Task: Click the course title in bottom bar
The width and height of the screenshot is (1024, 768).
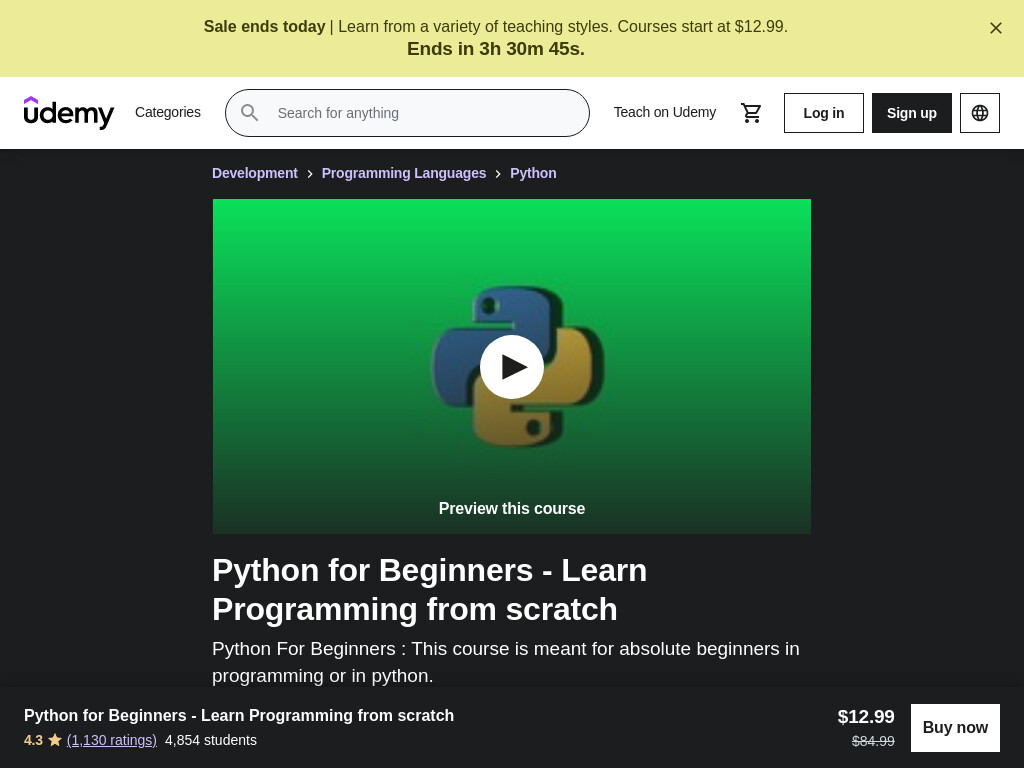Action: click(x=239, y=715)
